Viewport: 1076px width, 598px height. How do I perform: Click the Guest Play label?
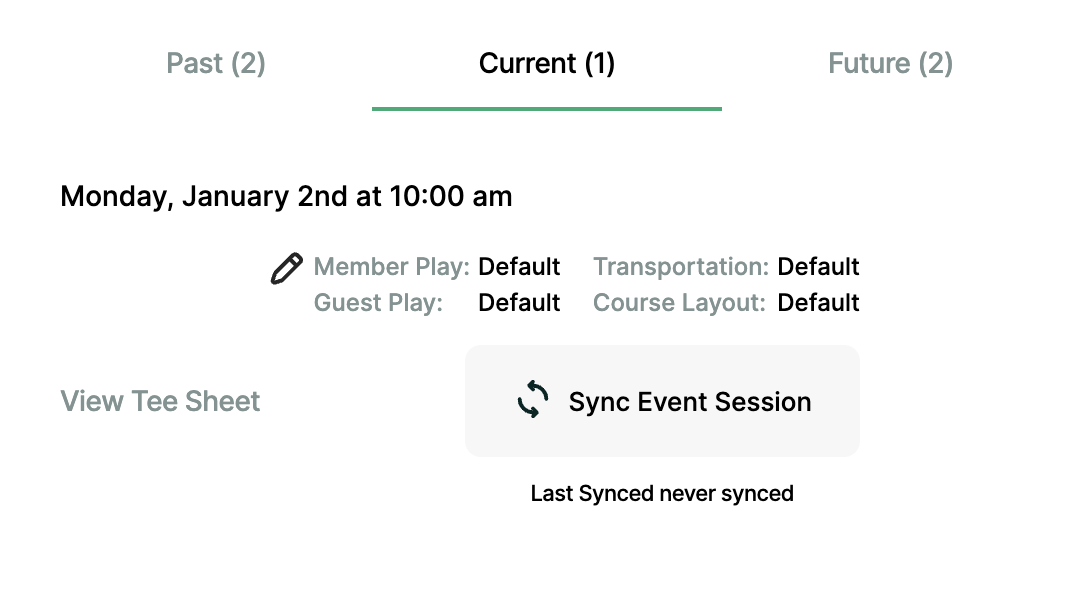pos(378,303)
